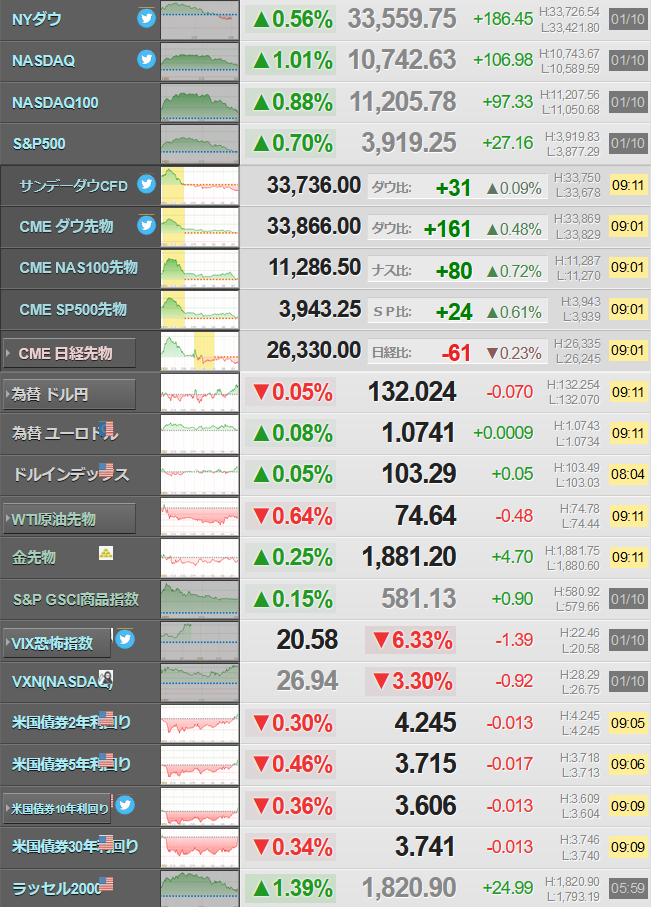Click WTI price 74.64
Screen dimensions: 651x907
point(425,515)
